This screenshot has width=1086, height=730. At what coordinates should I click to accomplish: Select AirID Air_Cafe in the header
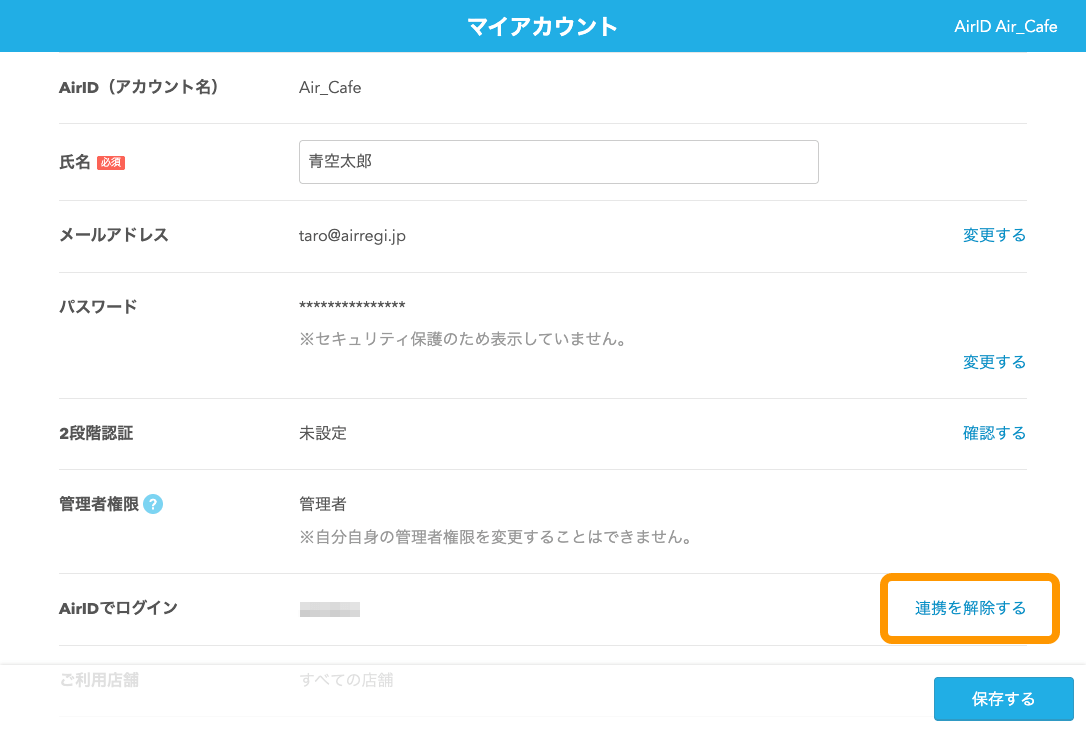(1006, 26)
